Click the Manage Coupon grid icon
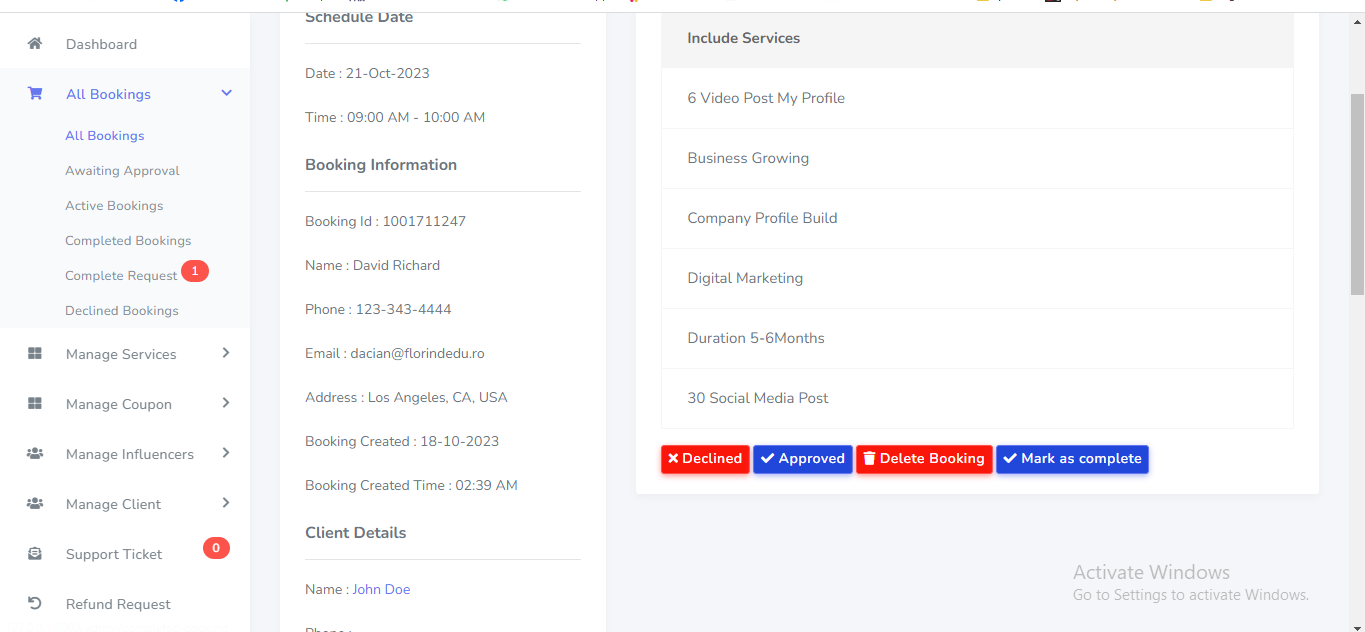 coord(35,404)
